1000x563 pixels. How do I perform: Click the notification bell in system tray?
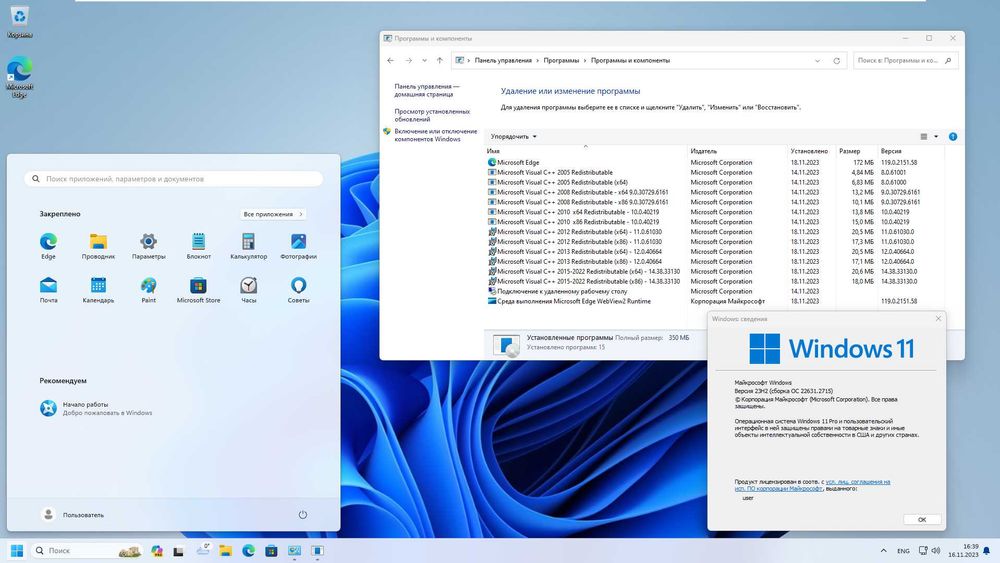coord(987,550)
